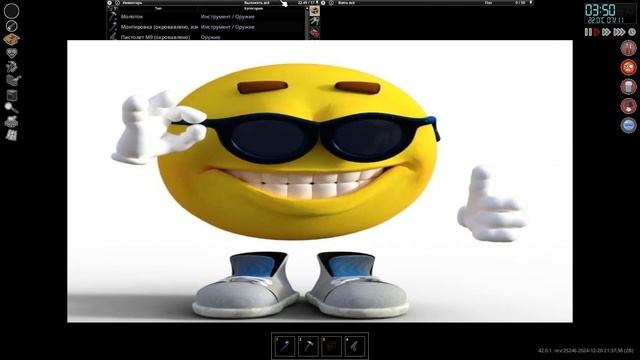640x360 pixels.
Task: Click the Взять всё loot button
Action: coord(346,3)
